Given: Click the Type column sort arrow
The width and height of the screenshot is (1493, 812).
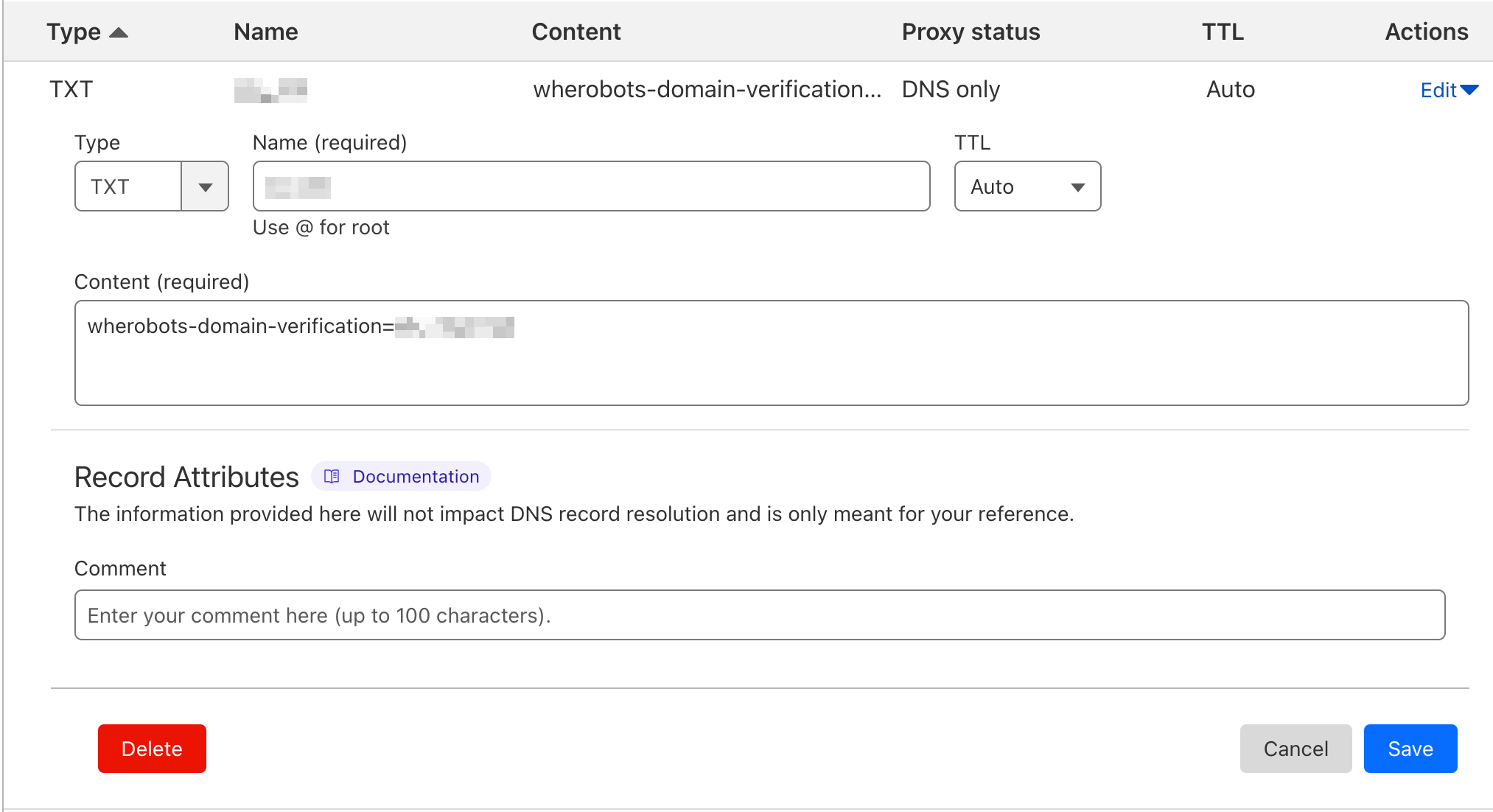Looking at the screenshot, I should coord(120,31).
